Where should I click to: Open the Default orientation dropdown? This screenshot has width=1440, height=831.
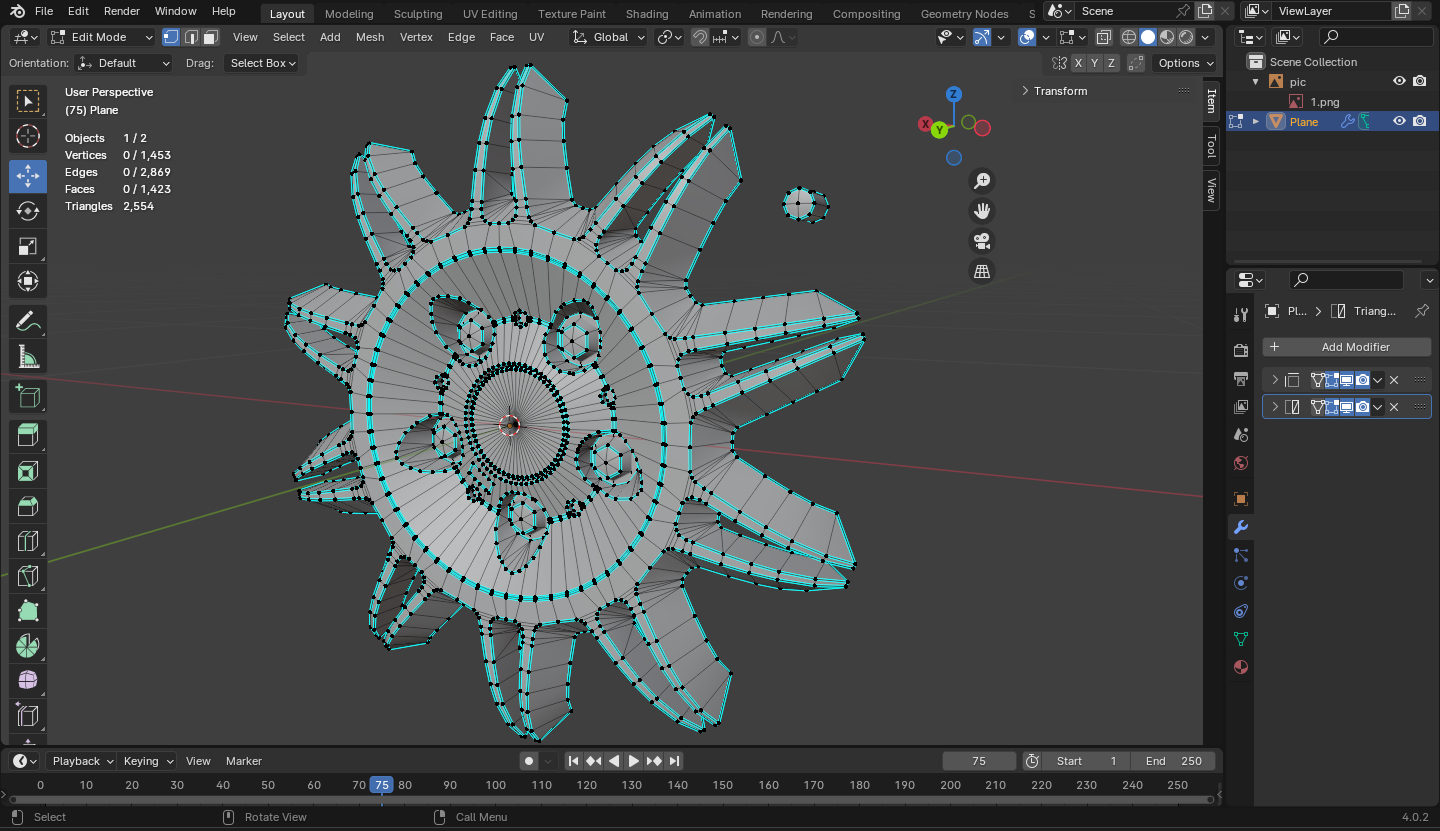click(124, 63)
